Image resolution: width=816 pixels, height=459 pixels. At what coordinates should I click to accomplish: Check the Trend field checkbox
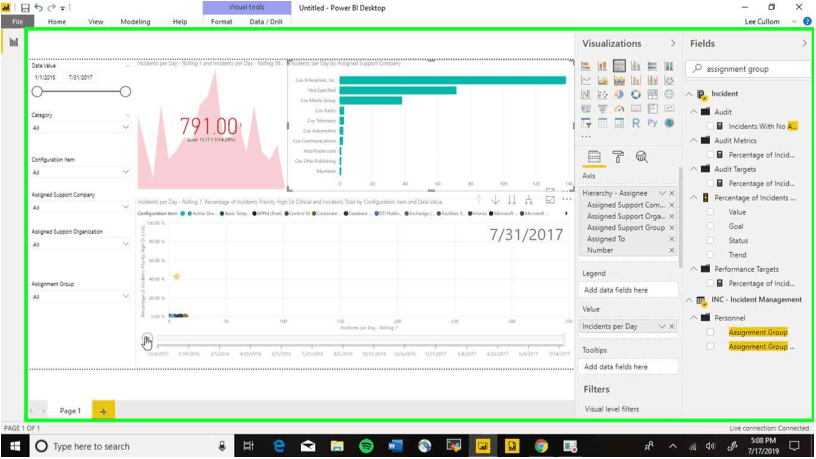[x=710, y=254]
